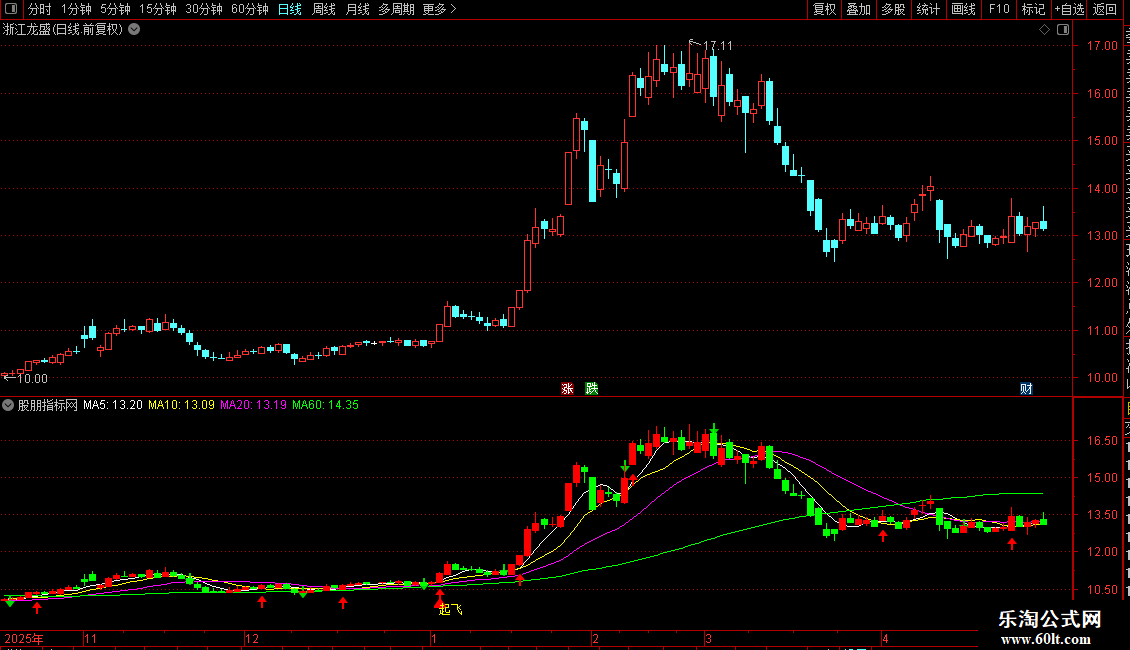Click the MA5: 13.20 indicator value
This screenshot has width=1130, height=650.
(x=112, y=405)
